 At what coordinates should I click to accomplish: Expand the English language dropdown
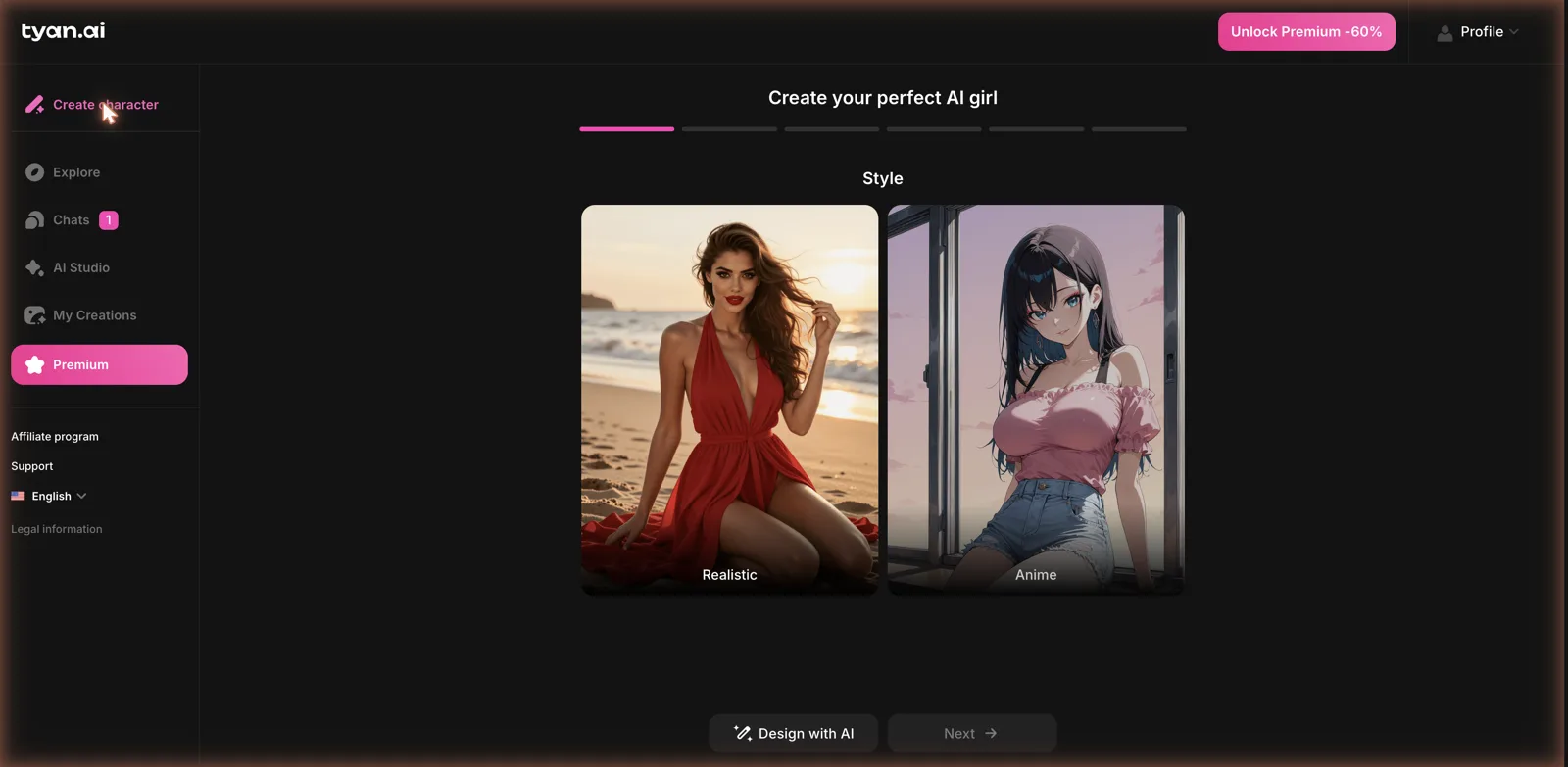click(49, 496)
